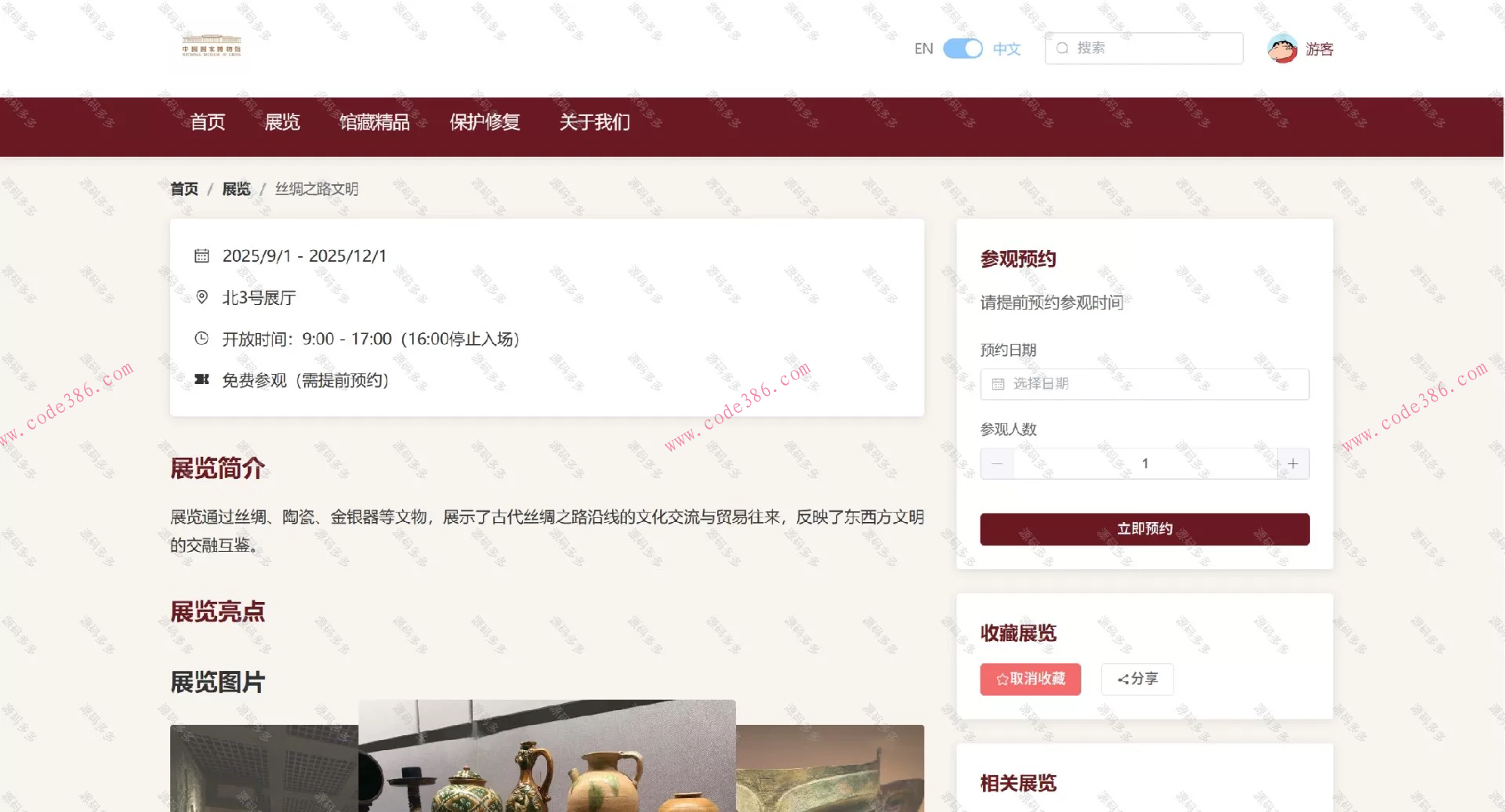The width and height of the screenshot is (1505, 812).
Task: Toggle the language switch to EN
Action: tap(963, 48)
